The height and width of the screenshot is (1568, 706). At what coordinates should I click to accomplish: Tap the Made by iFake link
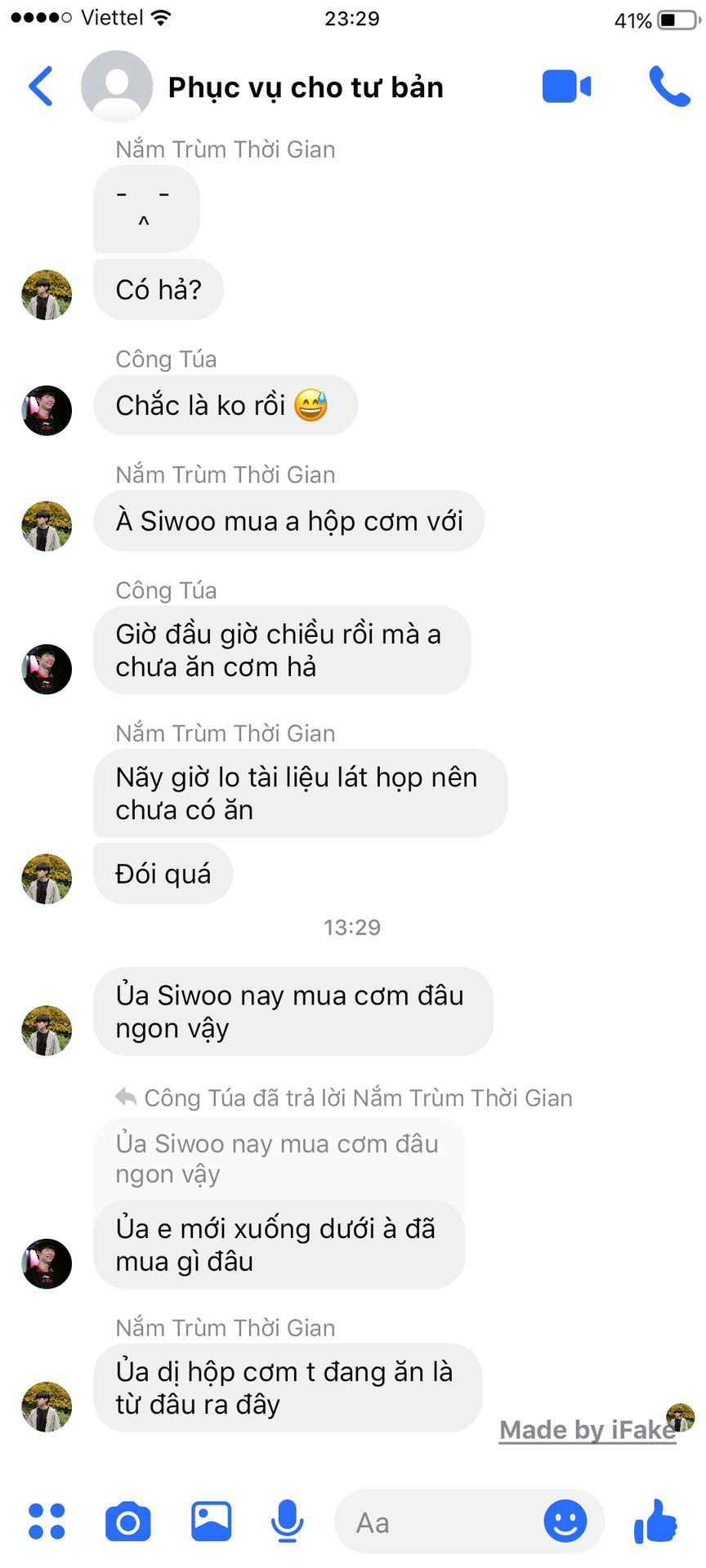tap(588, 1430)
